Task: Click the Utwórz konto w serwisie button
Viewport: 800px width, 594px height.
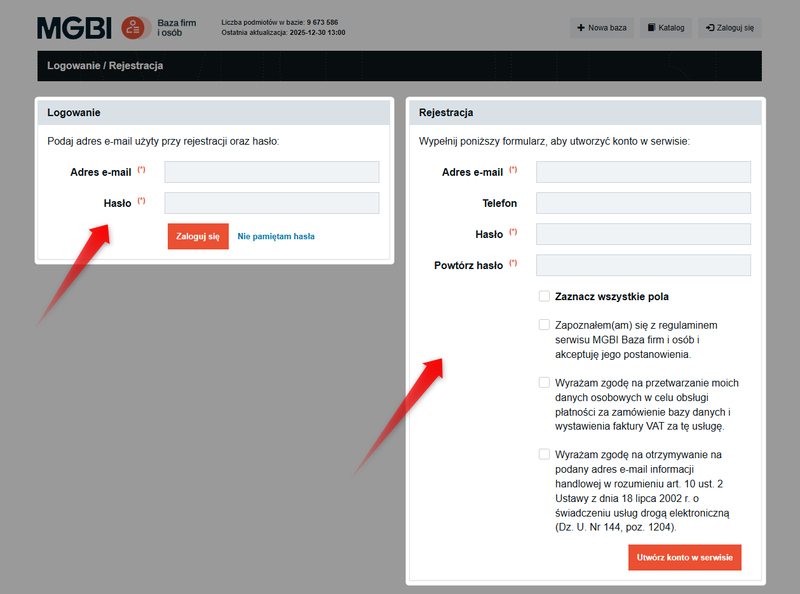Action: [x=684, y=557]
